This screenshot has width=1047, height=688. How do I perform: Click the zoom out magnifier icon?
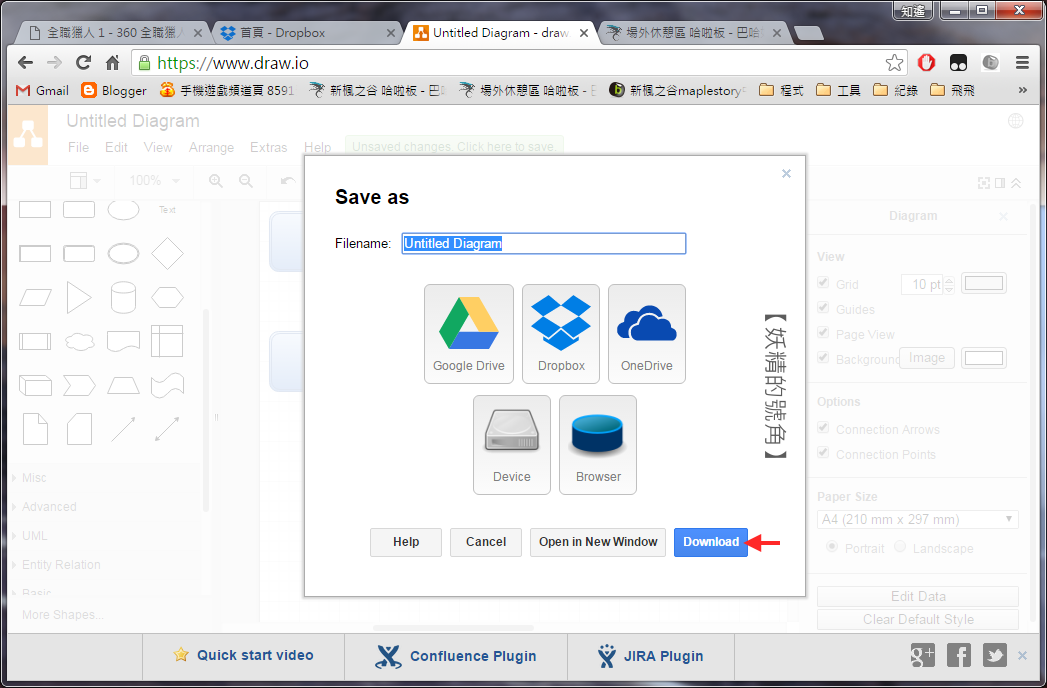click(x=246, y=181)
